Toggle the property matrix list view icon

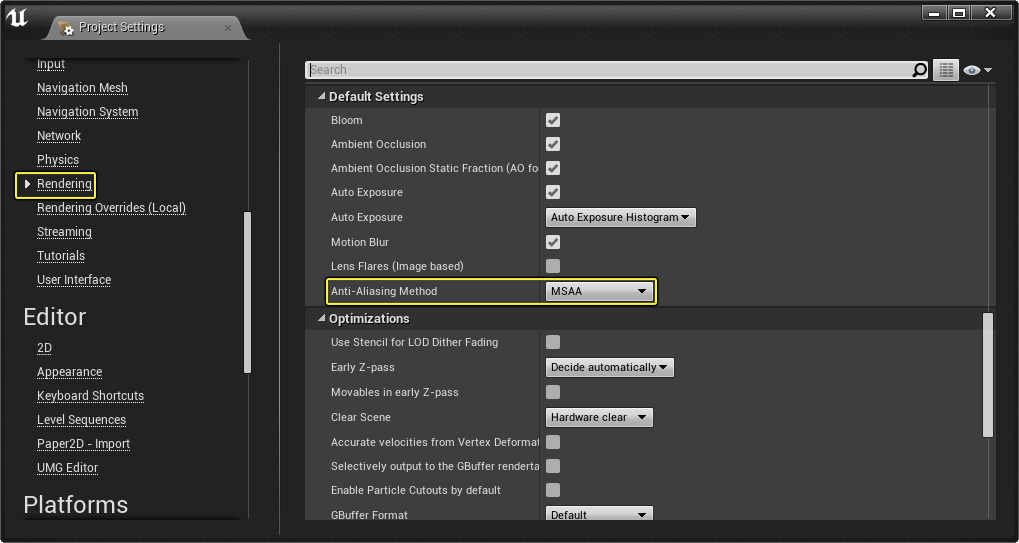click(945, 70)
